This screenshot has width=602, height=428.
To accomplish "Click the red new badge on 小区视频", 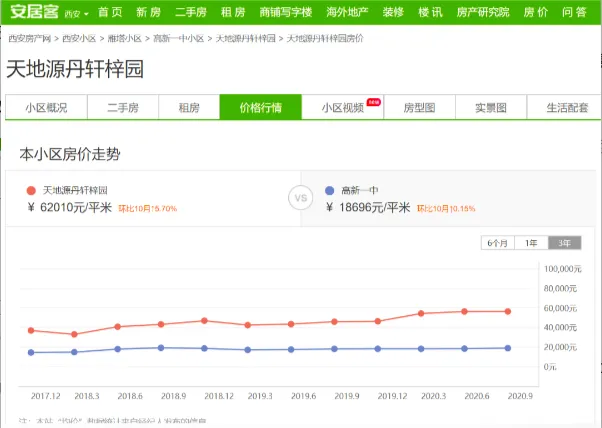I will (x=374, y=102).
